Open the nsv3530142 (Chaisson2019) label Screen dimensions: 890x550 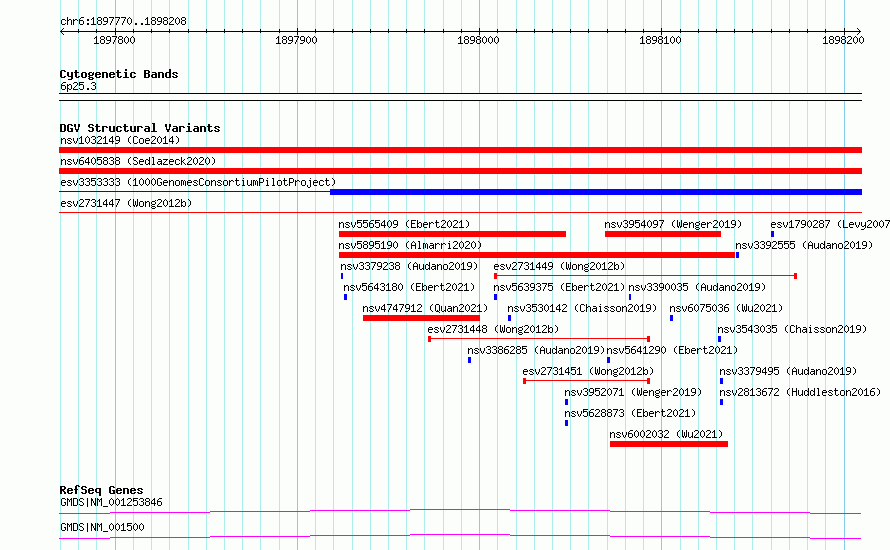(582, 308)
